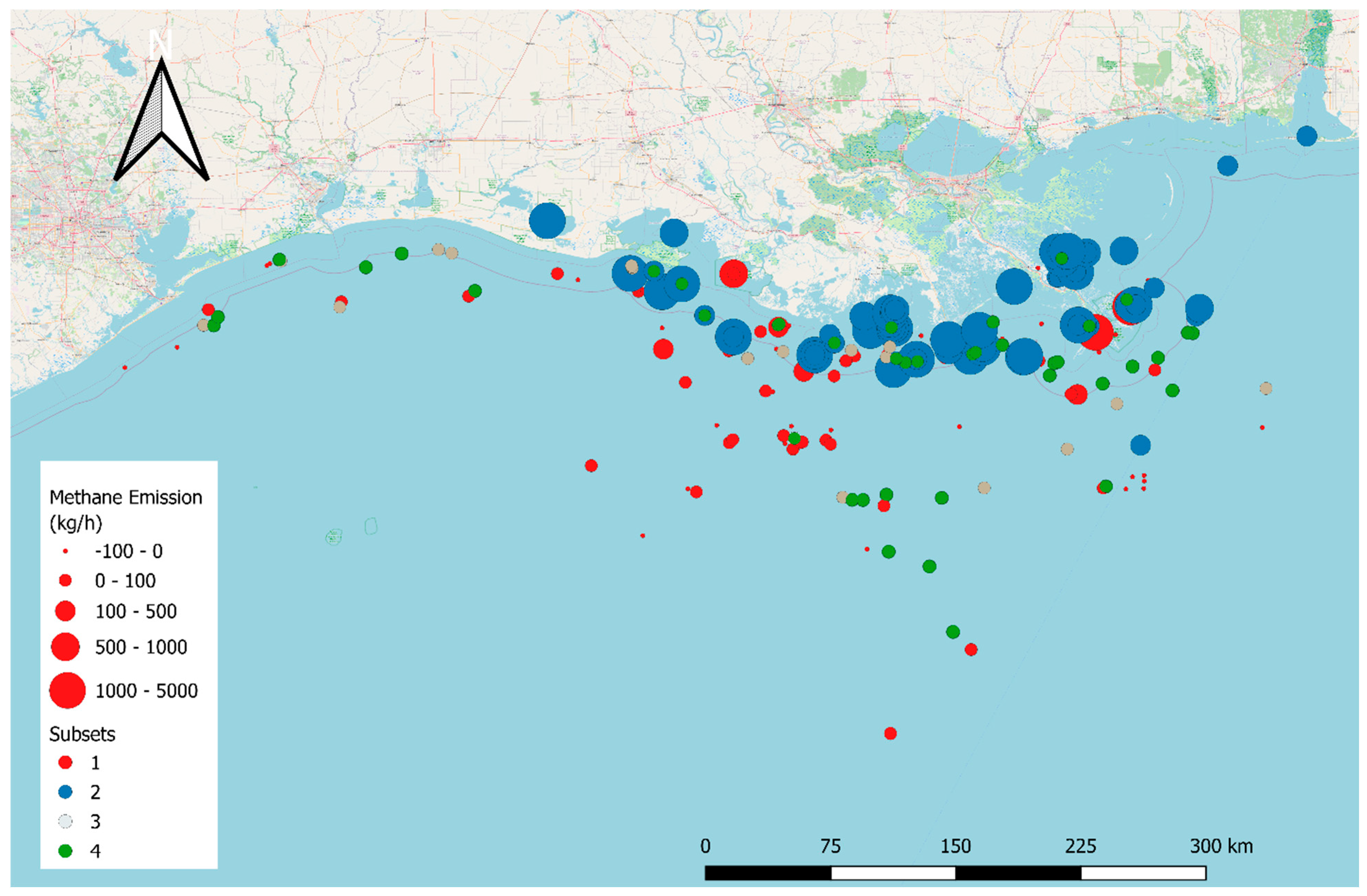Click Subset 1 red legend swatch

pyautogui.click(x=65, y=763)
